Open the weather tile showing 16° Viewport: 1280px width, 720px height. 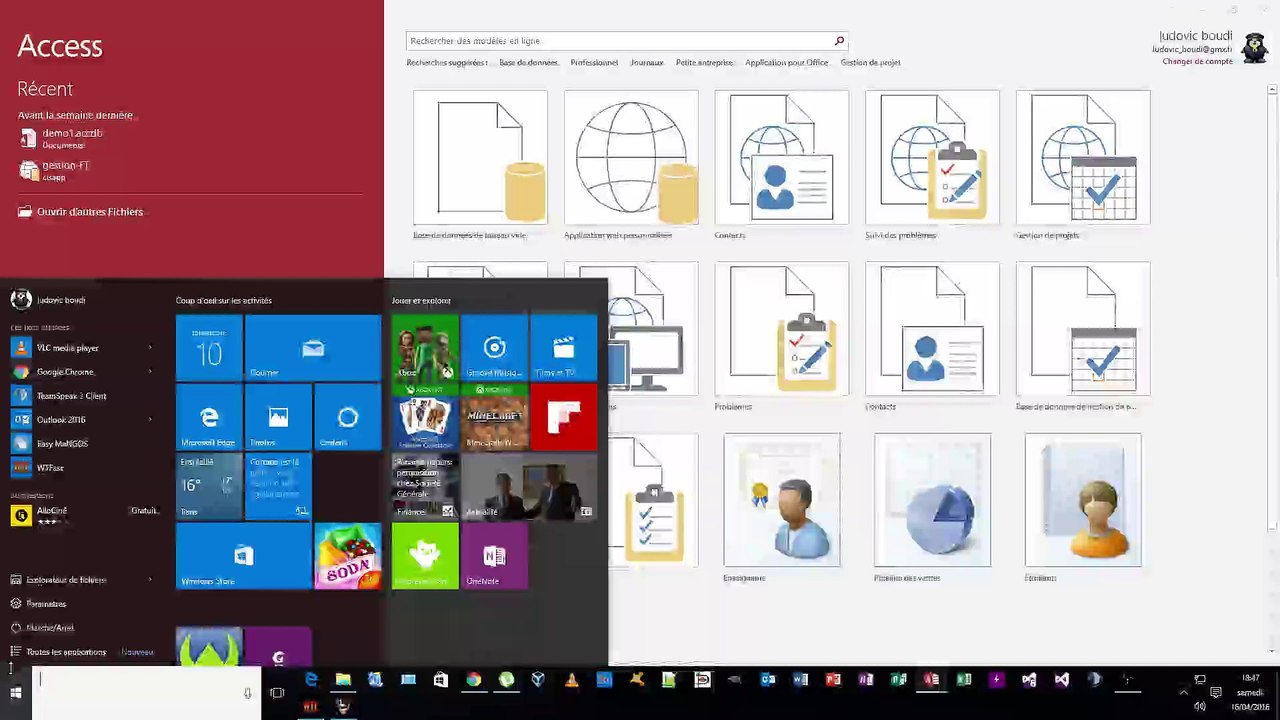click(209, 486)
